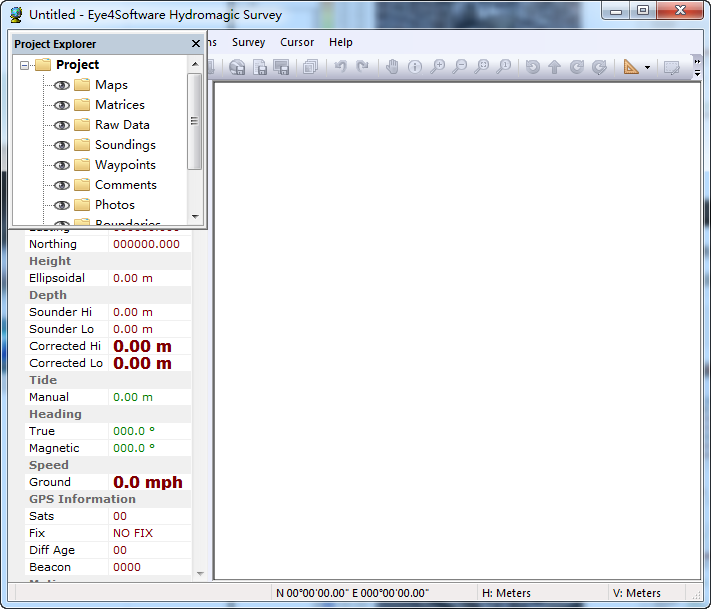
Task: Click the Northing value 000000.000
Action: point(146,244)
